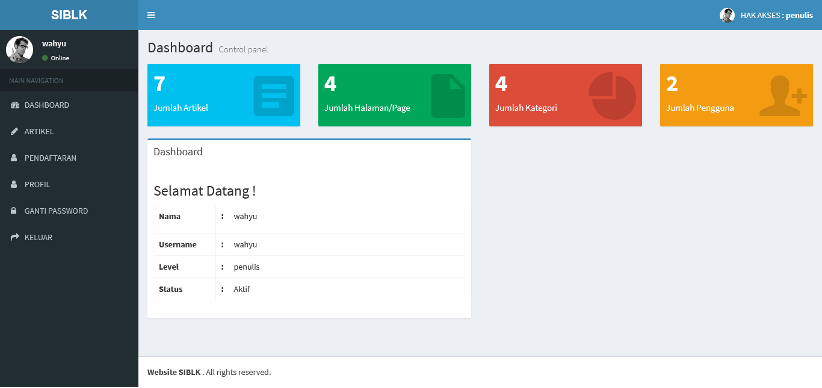Click the file icon in the Jumlah Halaman/Page box
The height and width of the screenshot is (388, 822).
click(x=448, y=96)
